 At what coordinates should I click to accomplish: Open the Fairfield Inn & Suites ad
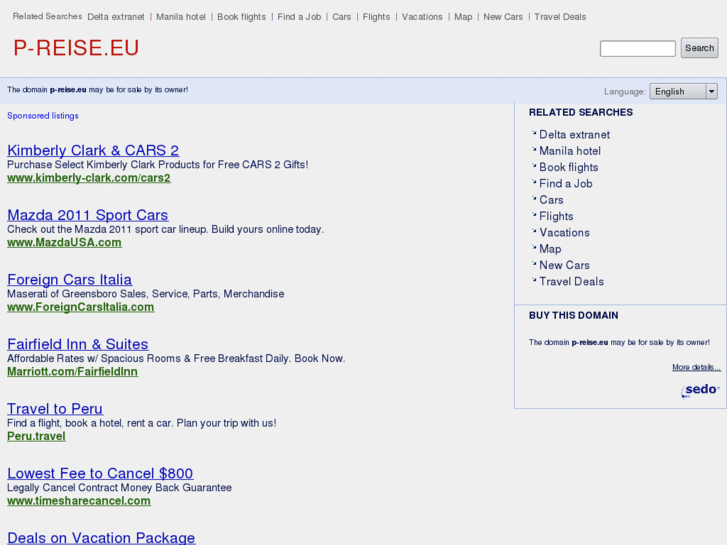78,344
